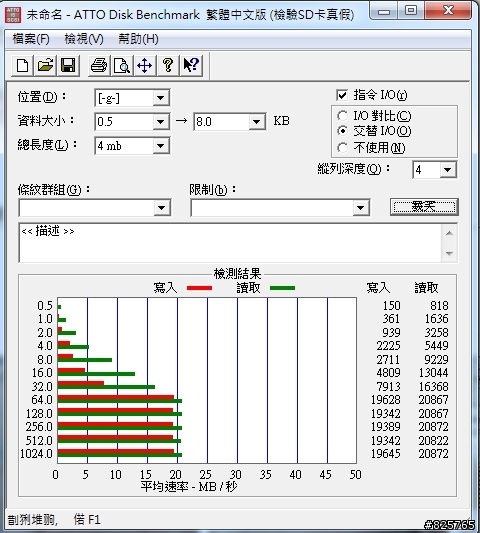Viewport: 480px width, 533px height.
Task: Select the I/O 對比 radio option
Action: point(342,116)
